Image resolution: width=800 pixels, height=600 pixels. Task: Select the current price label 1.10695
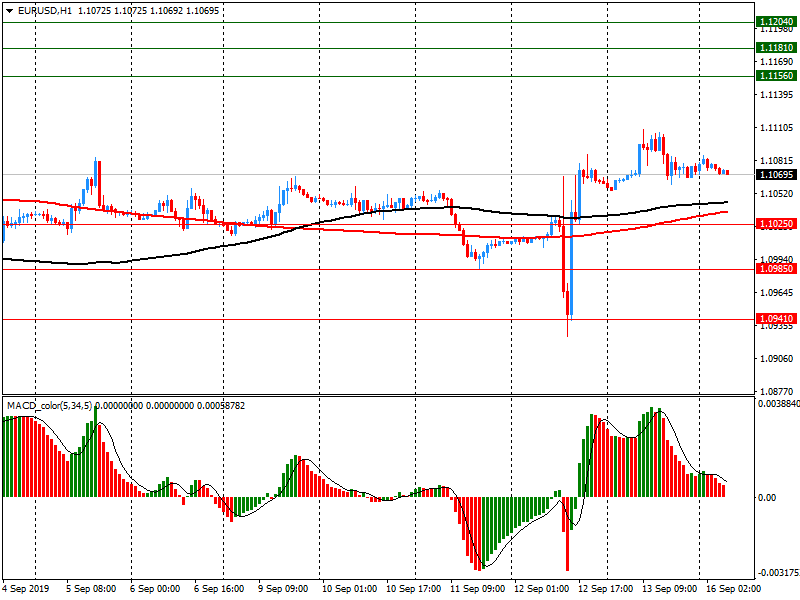(776, 174)
